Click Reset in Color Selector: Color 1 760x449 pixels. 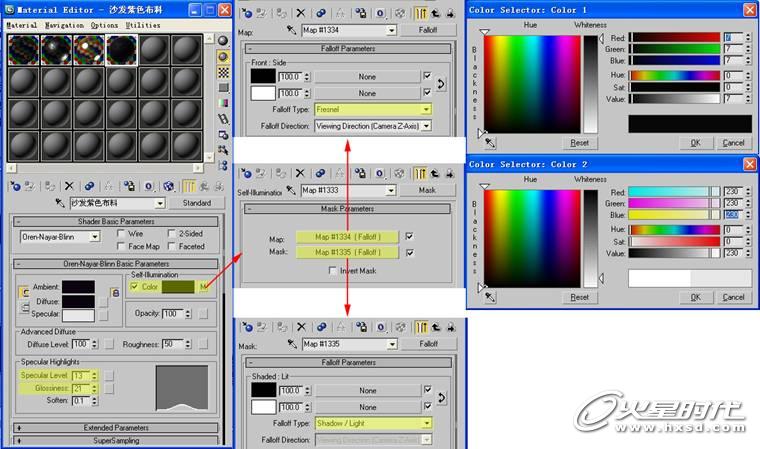580,143
